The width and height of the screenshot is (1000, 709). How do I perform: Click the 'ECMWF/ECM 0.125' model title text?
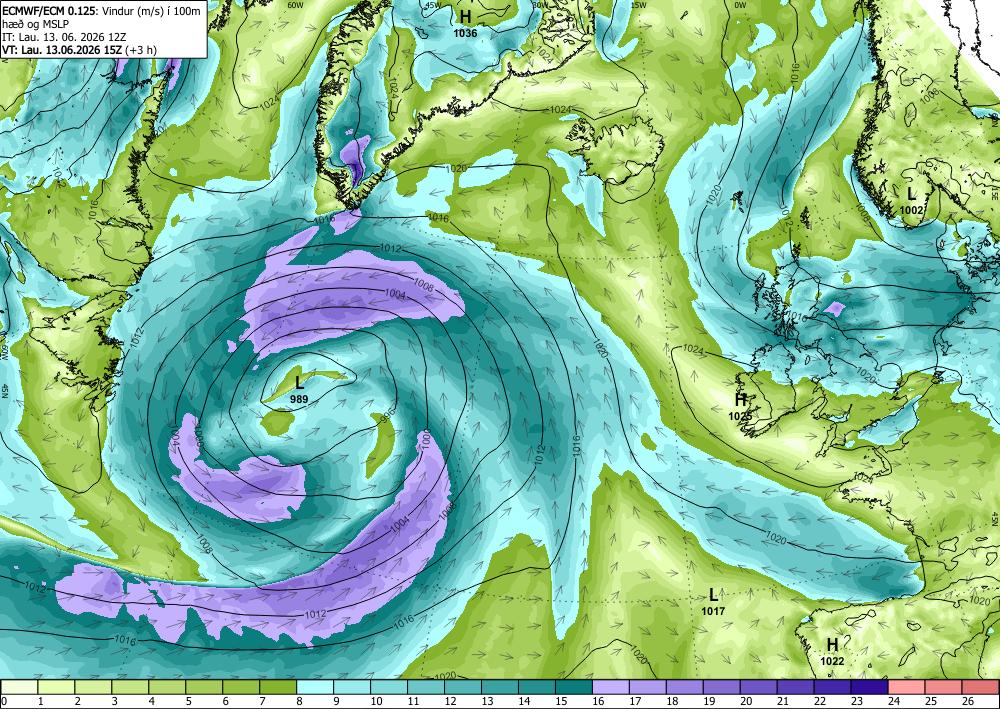click(x=50, y=11)
